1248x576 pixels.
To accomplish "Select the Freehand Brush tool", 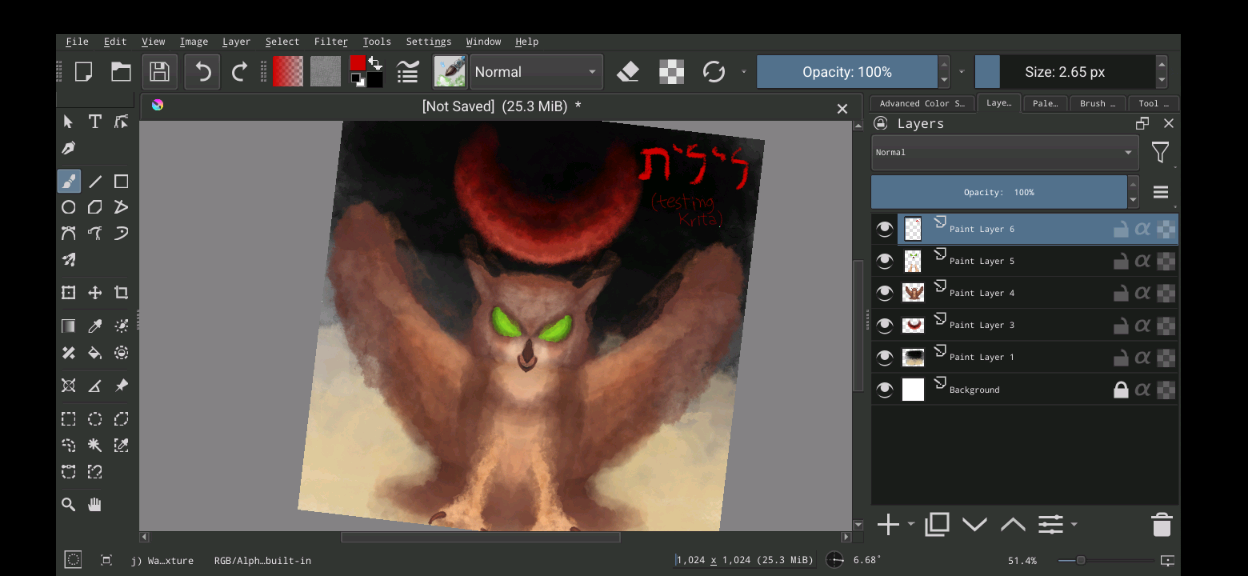I will point(69,181).
